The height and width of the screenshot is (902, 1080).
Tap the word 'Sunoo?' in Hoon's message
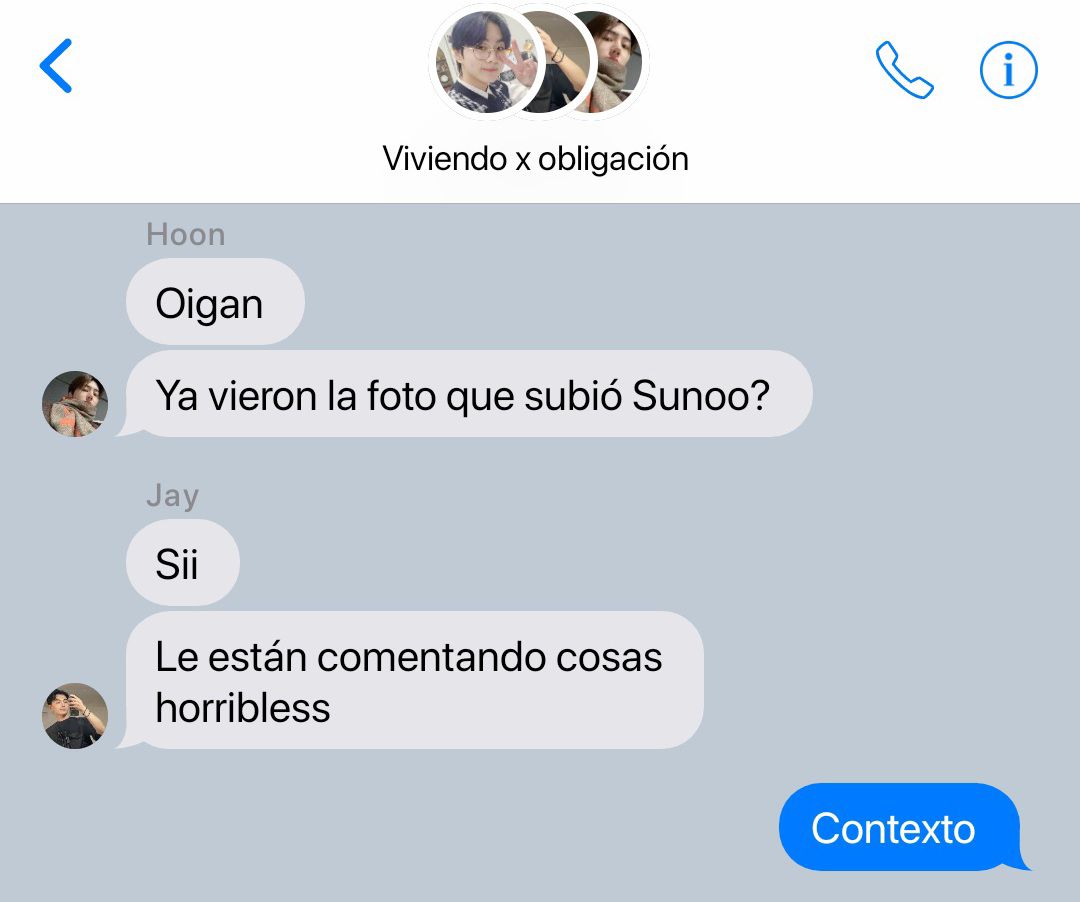pyautogui.click(x=700, y=395)
